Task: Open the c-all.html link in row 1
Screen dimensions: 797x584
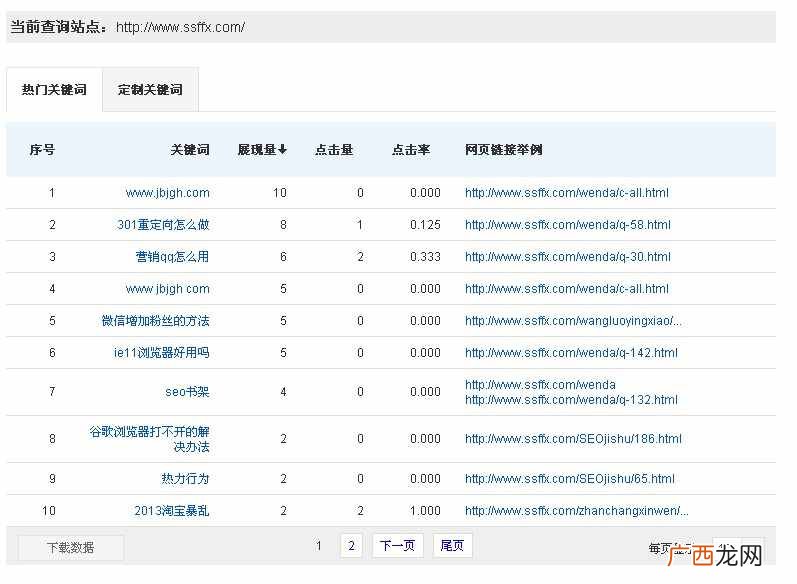Action: point(567,193)
